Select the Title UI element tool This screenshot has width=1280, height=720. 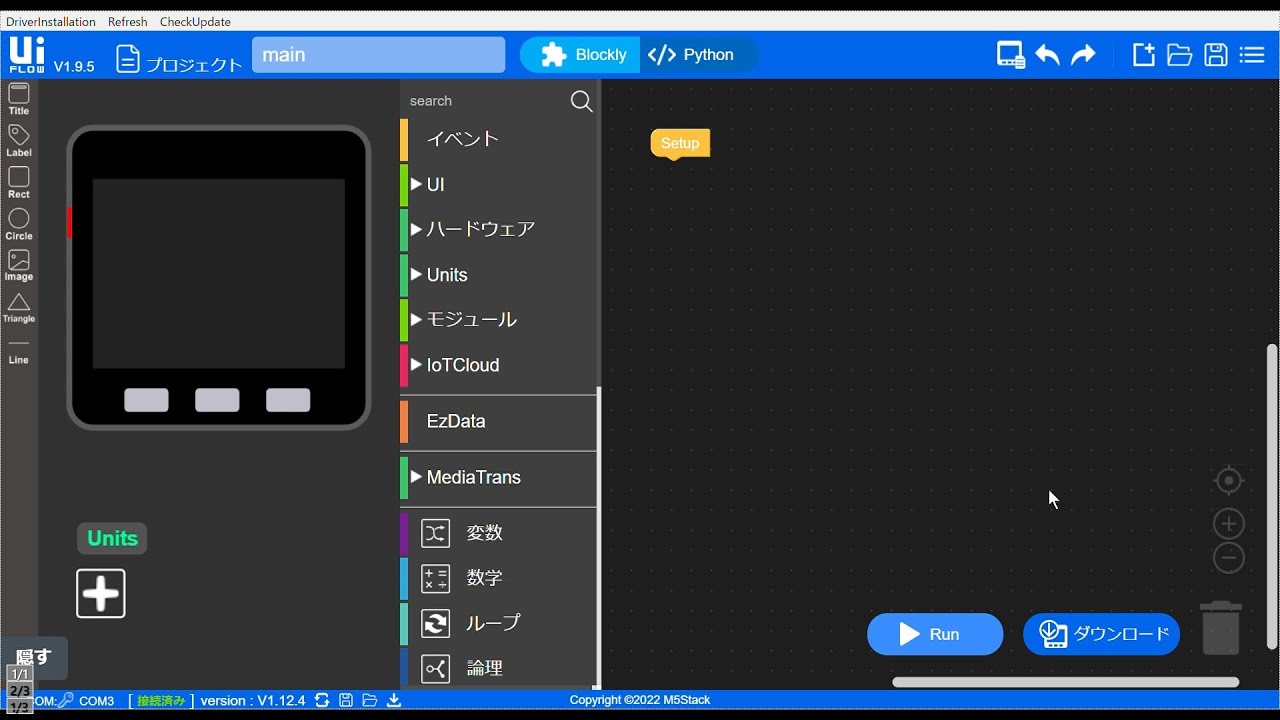coord(19,99)
